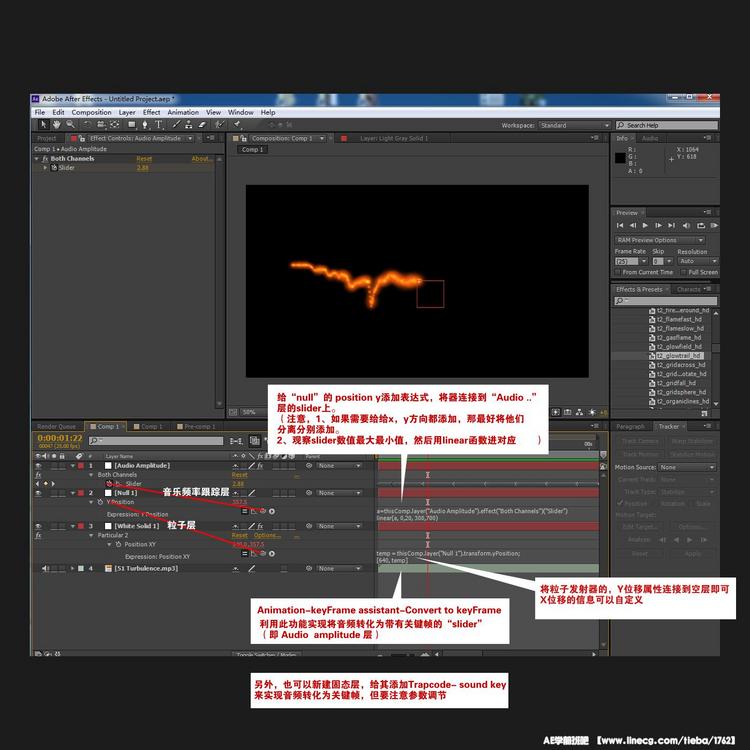Click Options for Particular 2 in timeline

(267, 535)
